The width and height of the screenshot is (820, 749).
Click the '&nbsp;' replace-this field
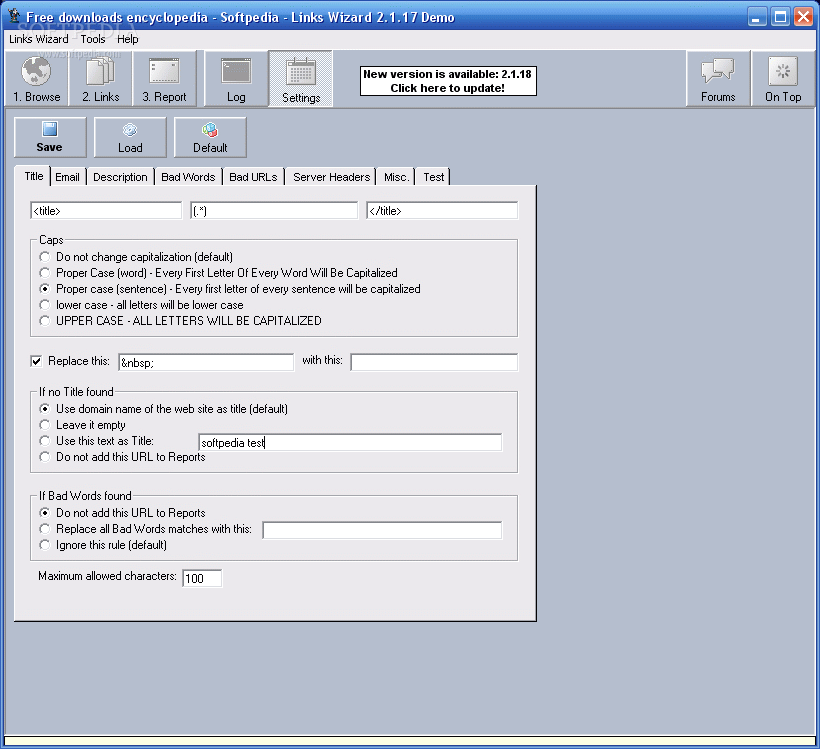(206, 362)
